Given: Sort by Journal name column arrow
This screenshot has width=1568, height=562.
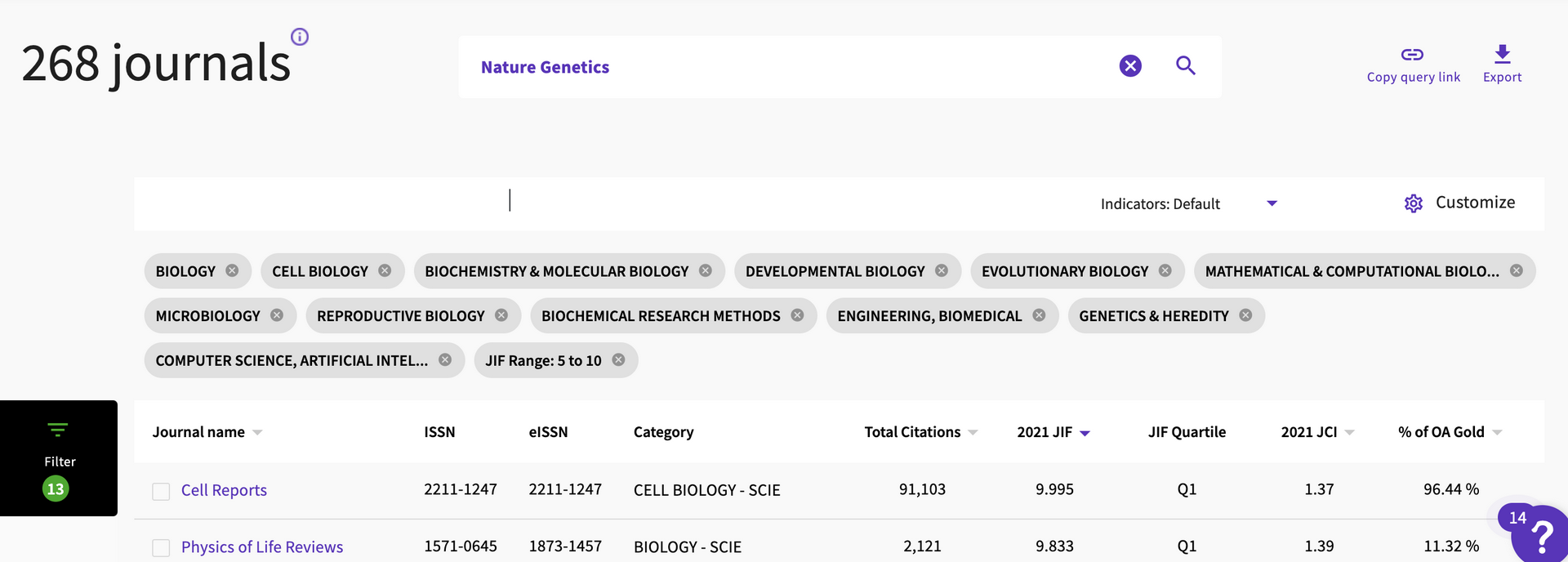Looking at the screenshot, I should pyautogui.click(x=257, y=433).
